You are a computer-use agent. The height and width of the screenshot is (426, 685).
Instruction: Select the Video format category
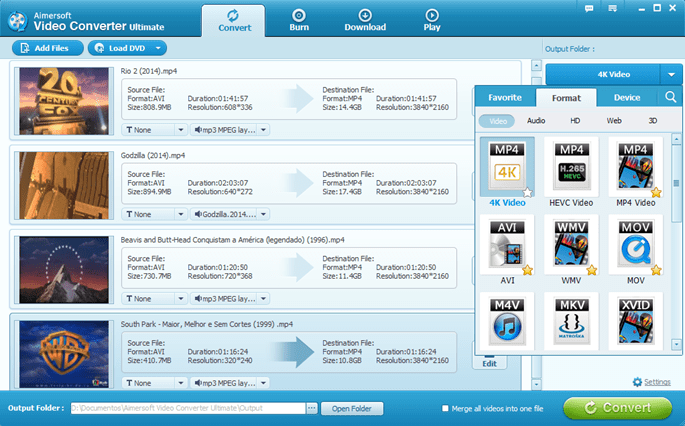(x=498, y=121)
